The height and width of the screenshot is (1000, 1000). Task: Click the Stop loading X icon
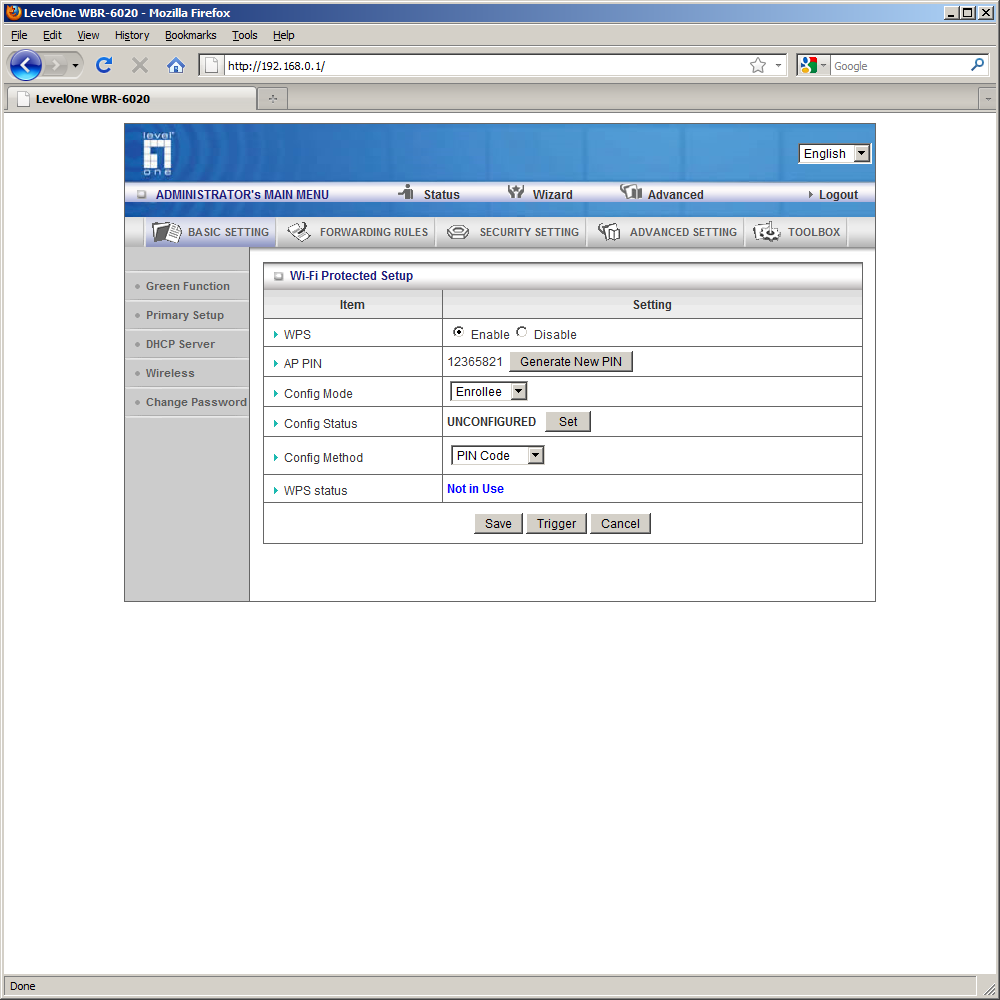[x=140, y=65]
